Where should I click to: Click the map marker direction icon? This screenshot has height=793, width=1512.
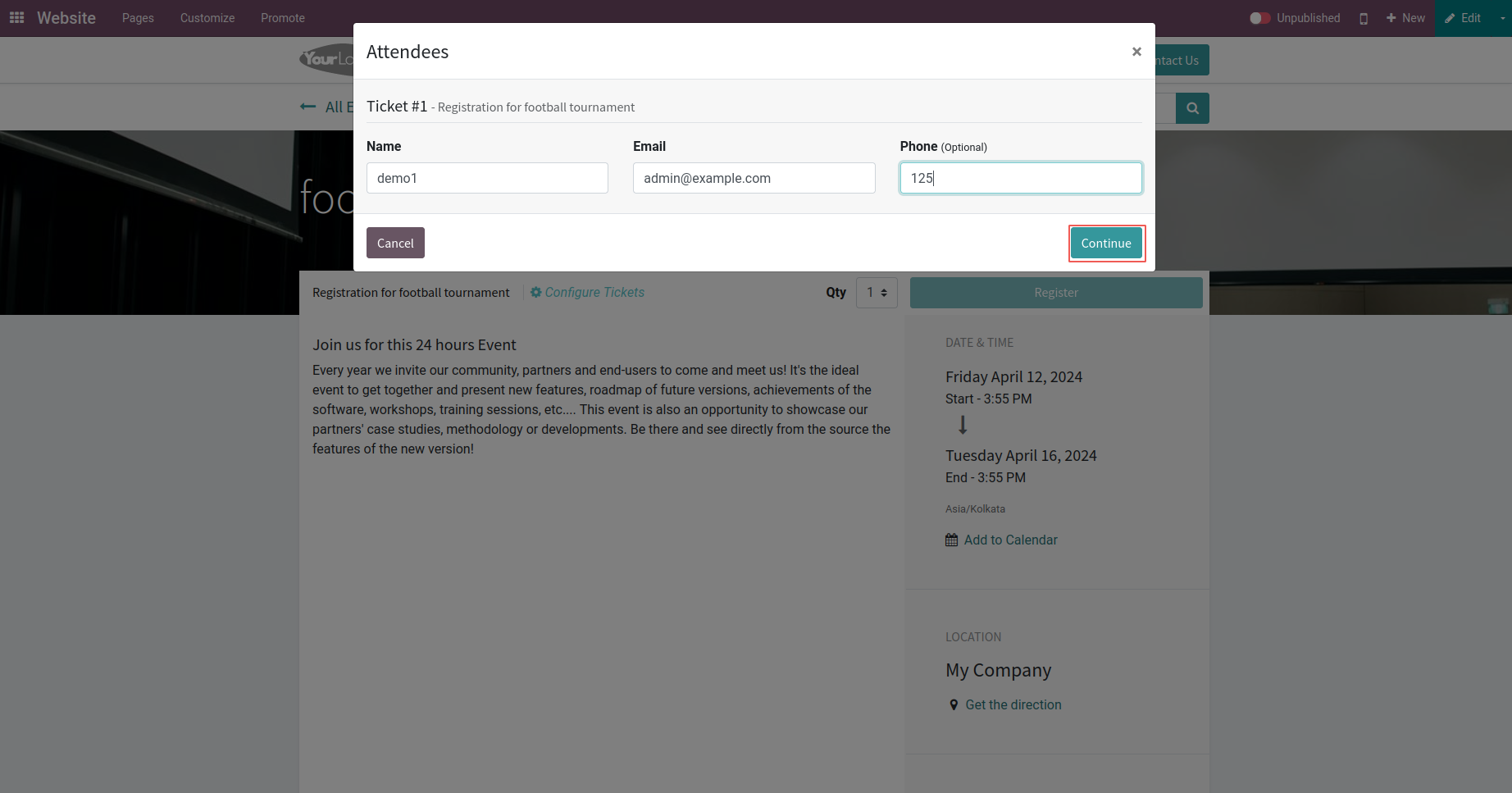point(954,704)
